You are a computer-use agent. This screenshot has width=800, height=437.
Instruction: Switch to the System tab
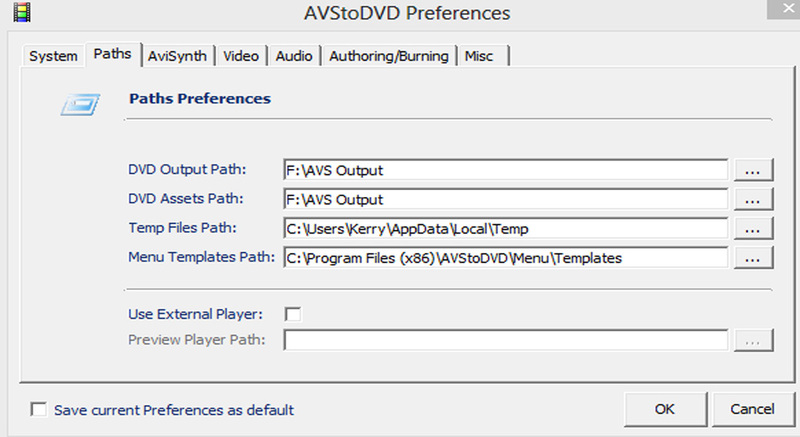[53, 56]
